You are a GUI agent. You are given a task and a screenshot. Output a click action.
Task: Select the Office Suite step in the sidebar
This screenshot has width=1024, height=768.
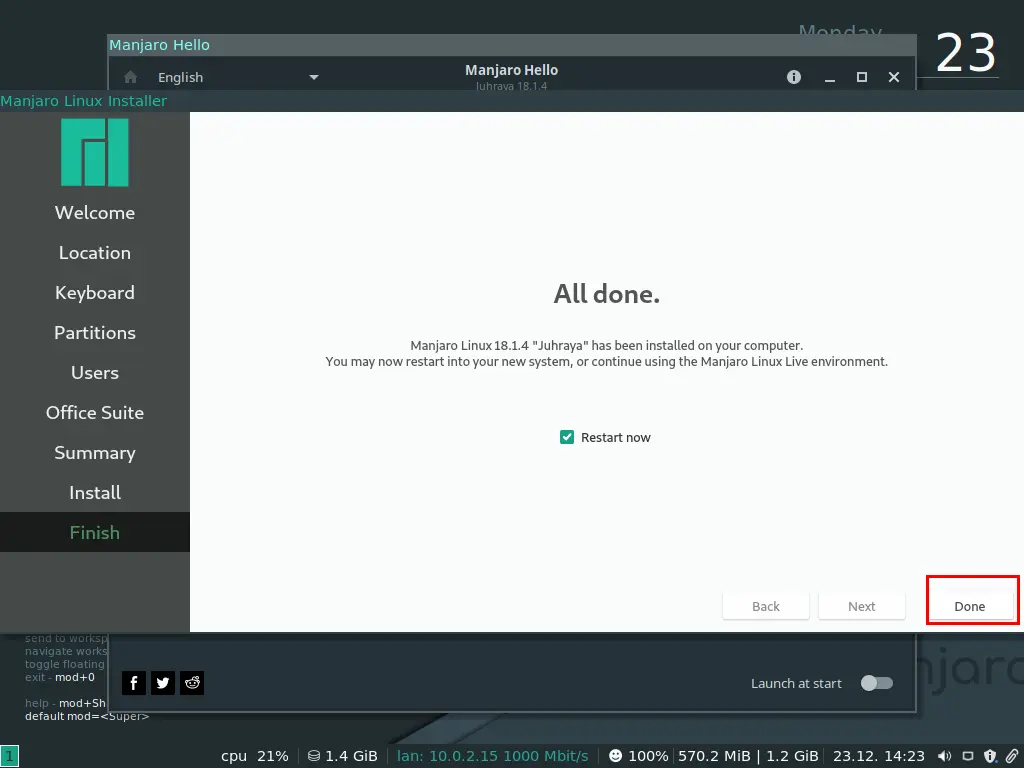pos(95,413)
